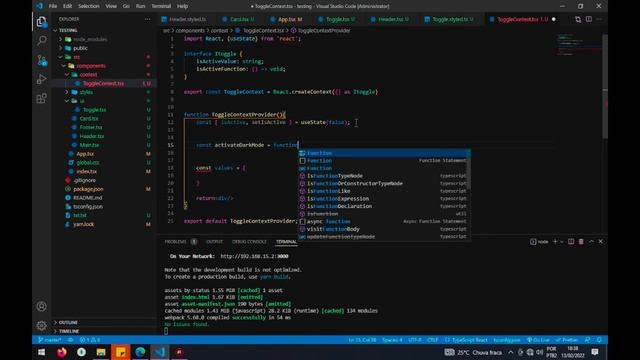Kill terminal with trash icon
640x360 pixels.
click(x=581, y=242)
